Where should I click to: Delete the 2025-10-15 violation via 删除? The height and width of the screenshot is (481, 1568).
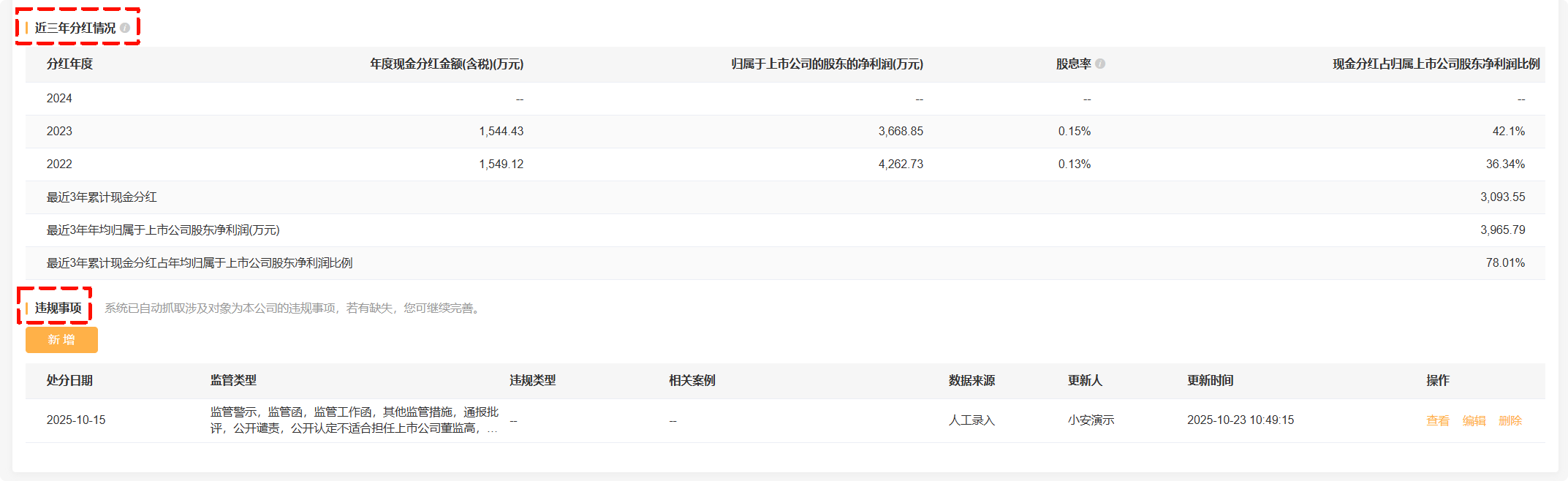tap(1510, 420)
